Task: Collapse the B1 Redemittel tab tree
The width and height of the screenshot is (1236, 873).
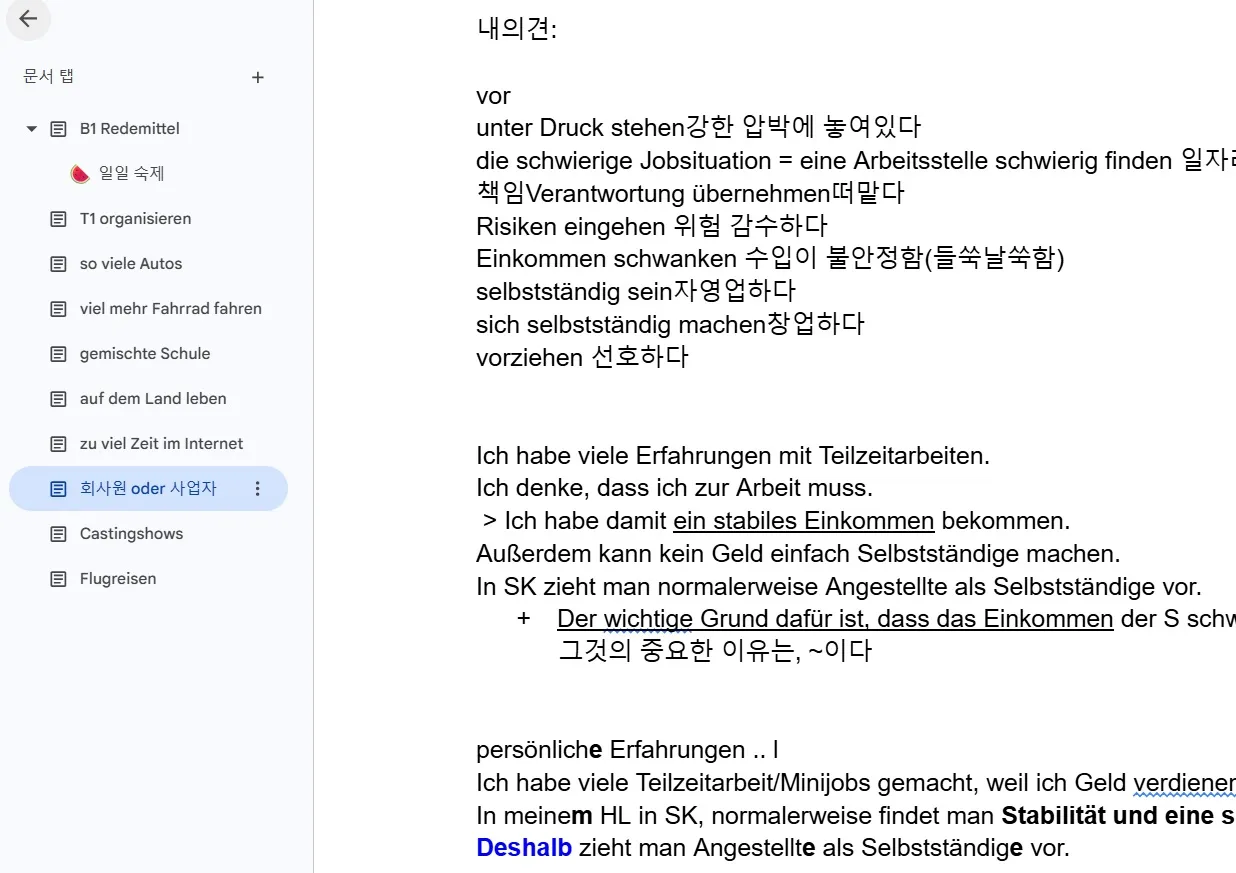Action: click(31, 129)
